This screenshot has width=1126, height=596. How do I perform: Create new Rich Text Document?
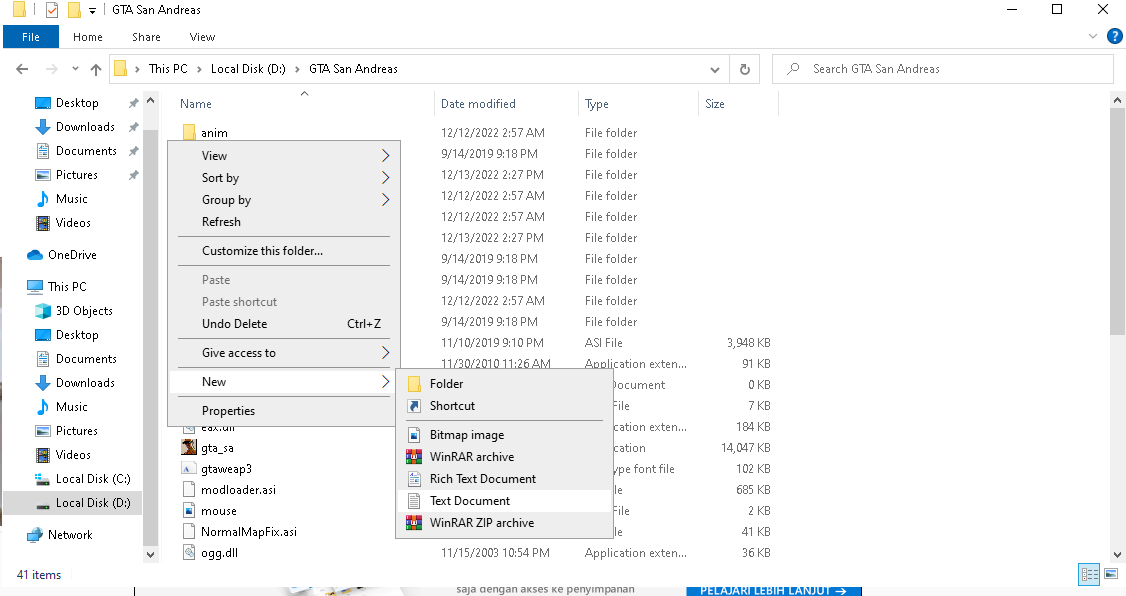pyautogui.click(x=504, y=479)
